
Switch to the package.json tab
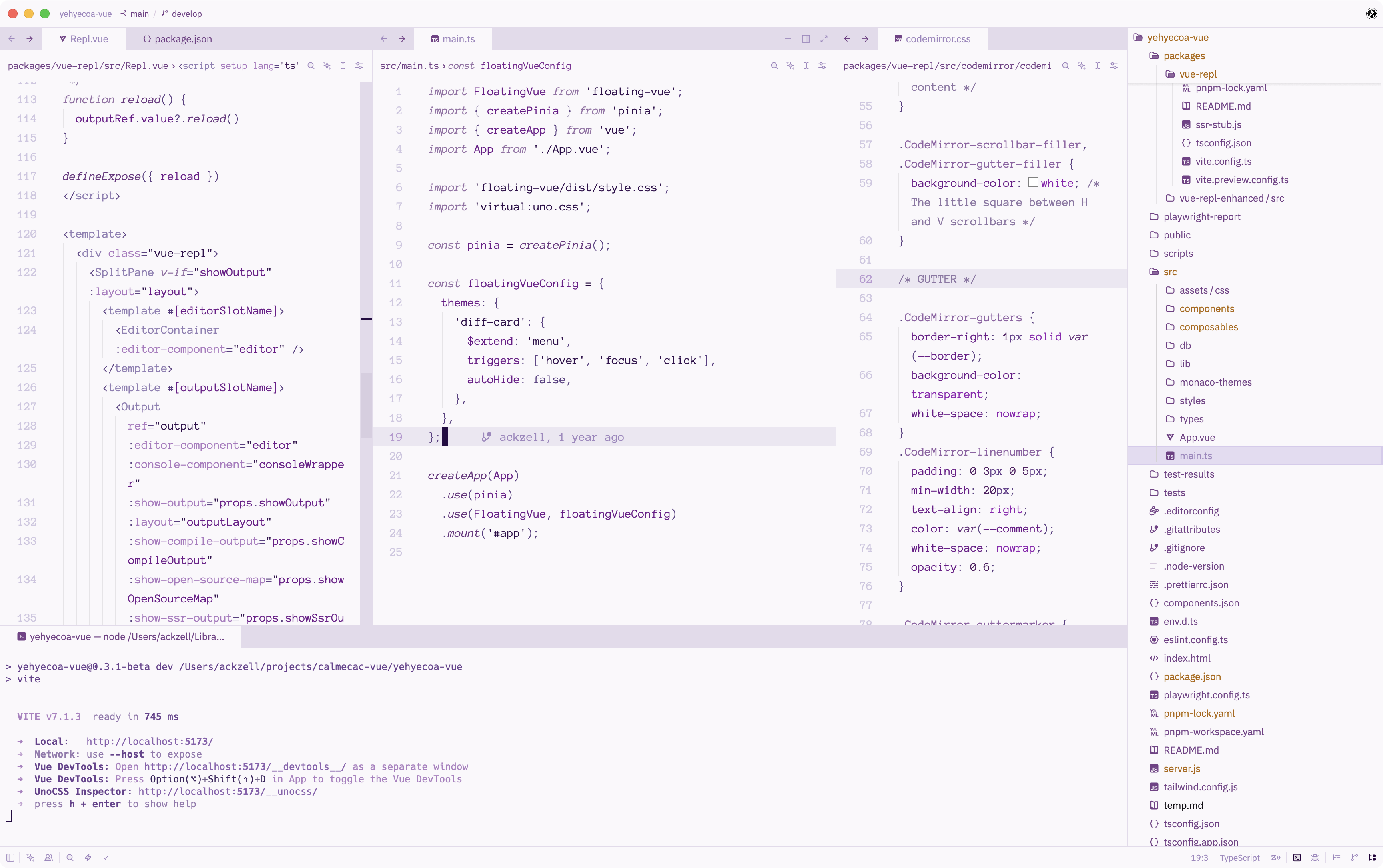tap(177, 38)
